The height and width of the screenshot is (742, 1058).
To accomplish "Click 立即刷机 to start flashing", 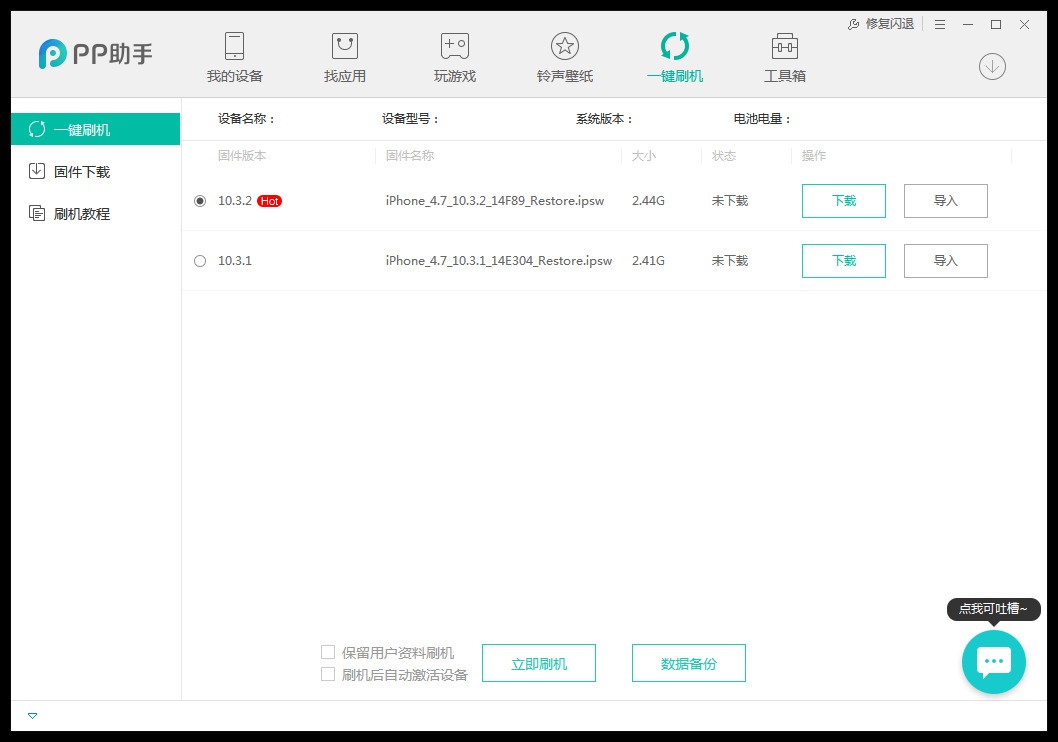I will tap(539, 662).
